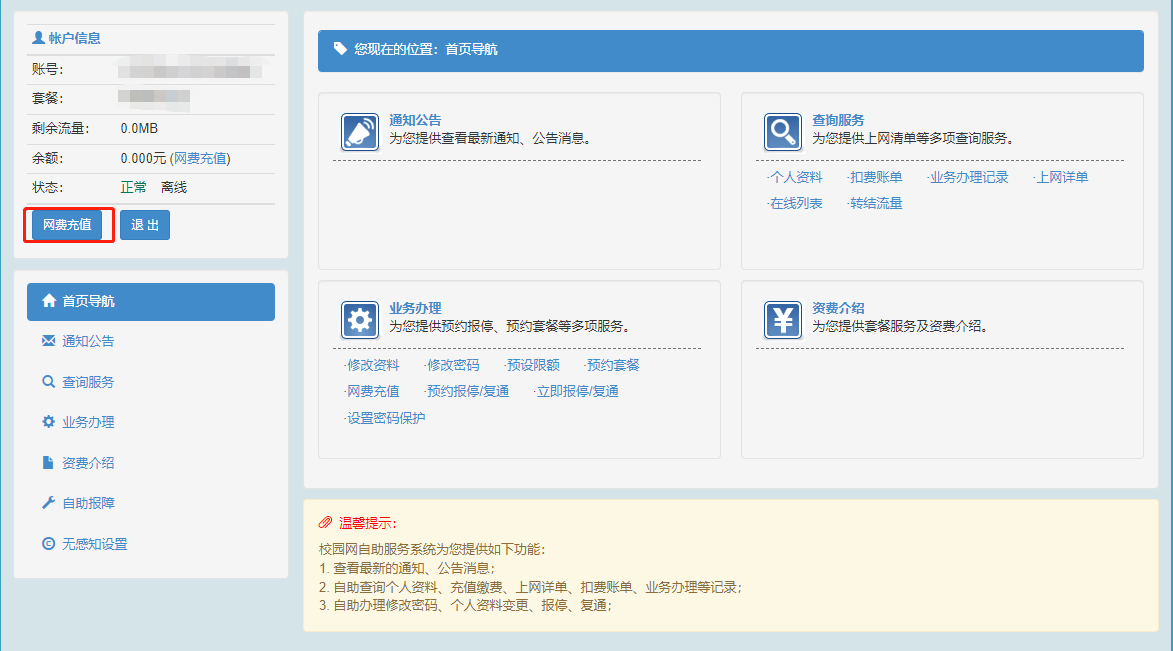This screenshot has height=651, width=1173.
Task: Click the magnifier 查询服务 panel icon
Action: point(782,131)
